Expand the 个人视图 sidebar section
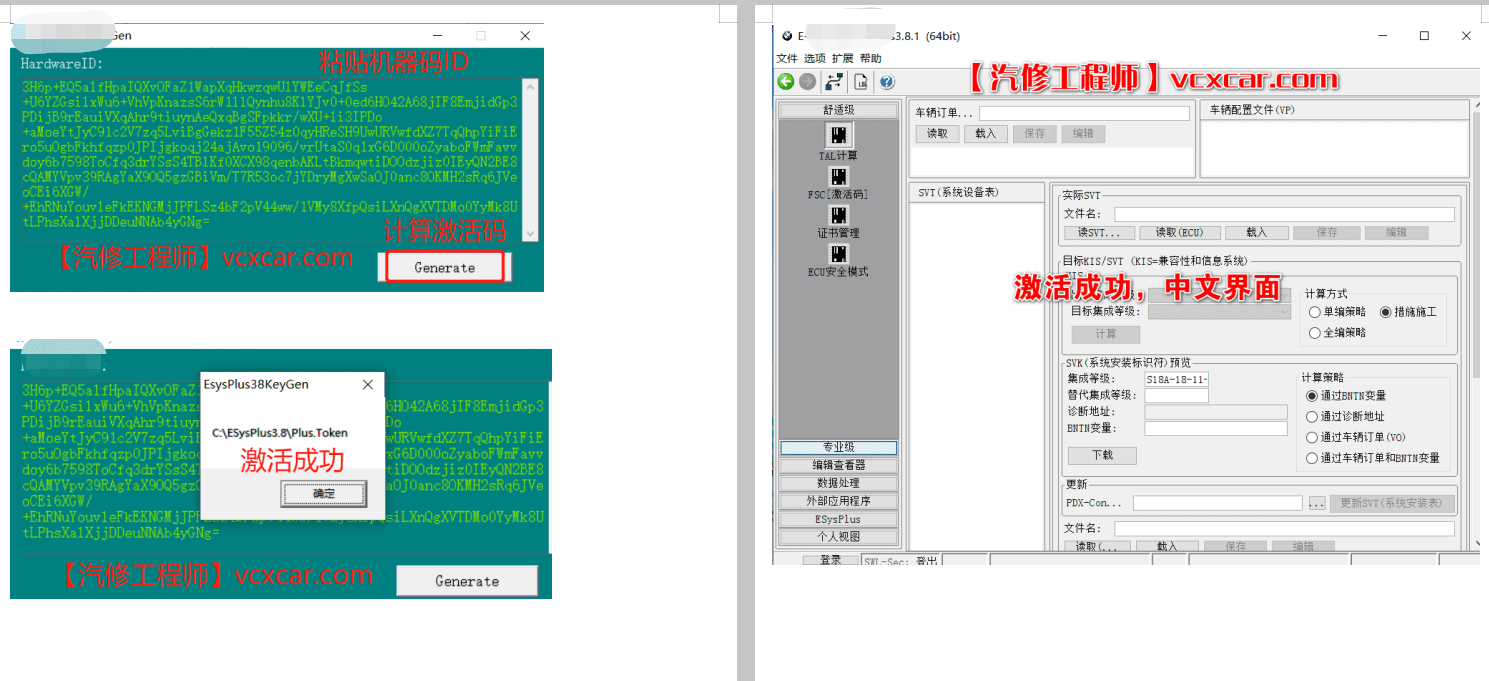This screenshot has width=1489, height=681. tap(838, 537)
